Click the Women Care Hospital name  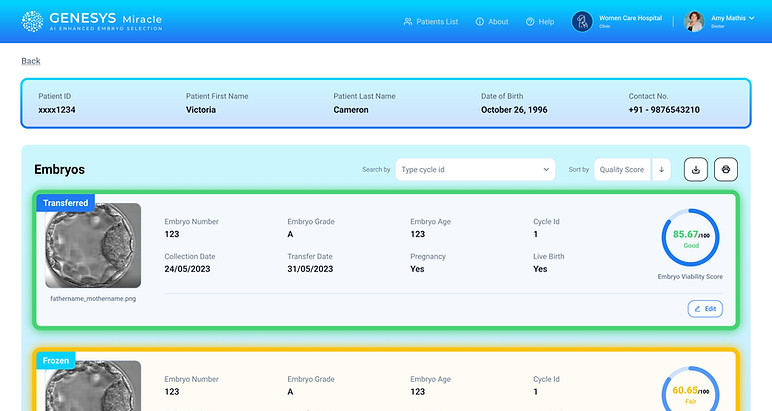(630, 18)
